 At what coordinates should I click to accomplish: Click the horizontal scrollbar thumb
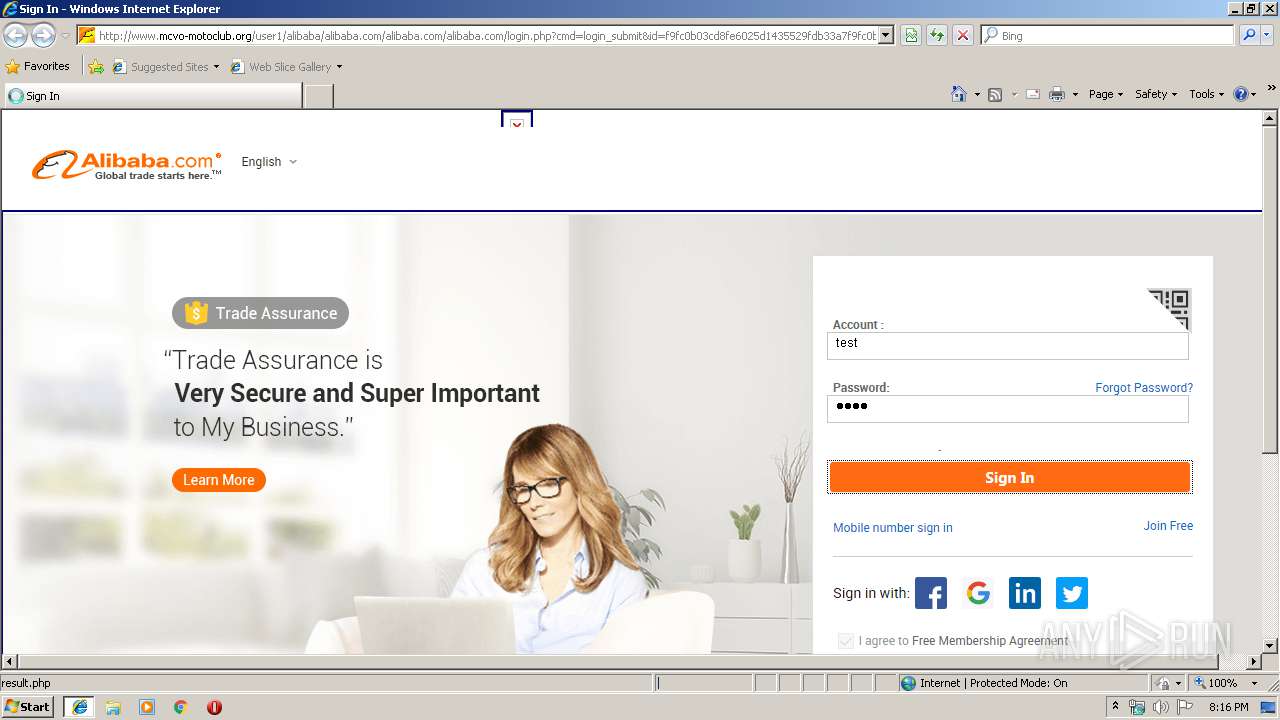point(618,661)
